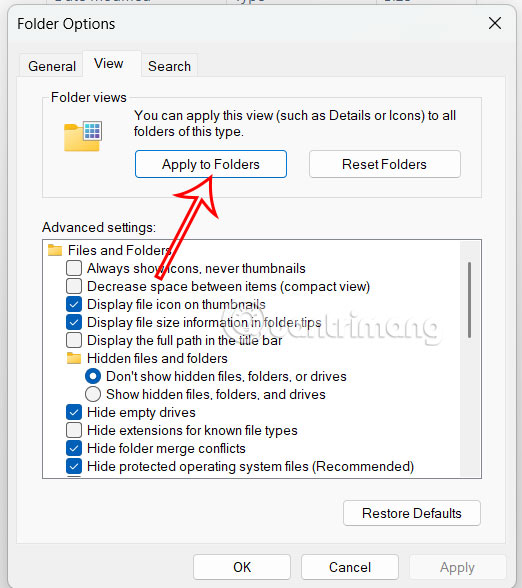The image size is (522, 588).
Task: Click the Cancel button
Action: 350,567
